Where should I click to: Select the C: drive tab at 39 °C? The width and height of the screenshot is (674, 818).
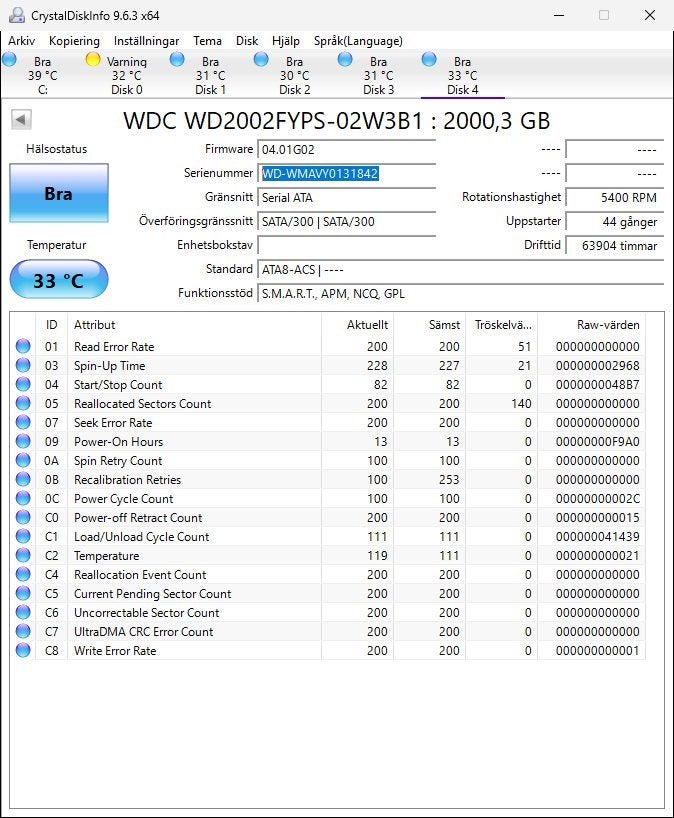click(42, 76)
